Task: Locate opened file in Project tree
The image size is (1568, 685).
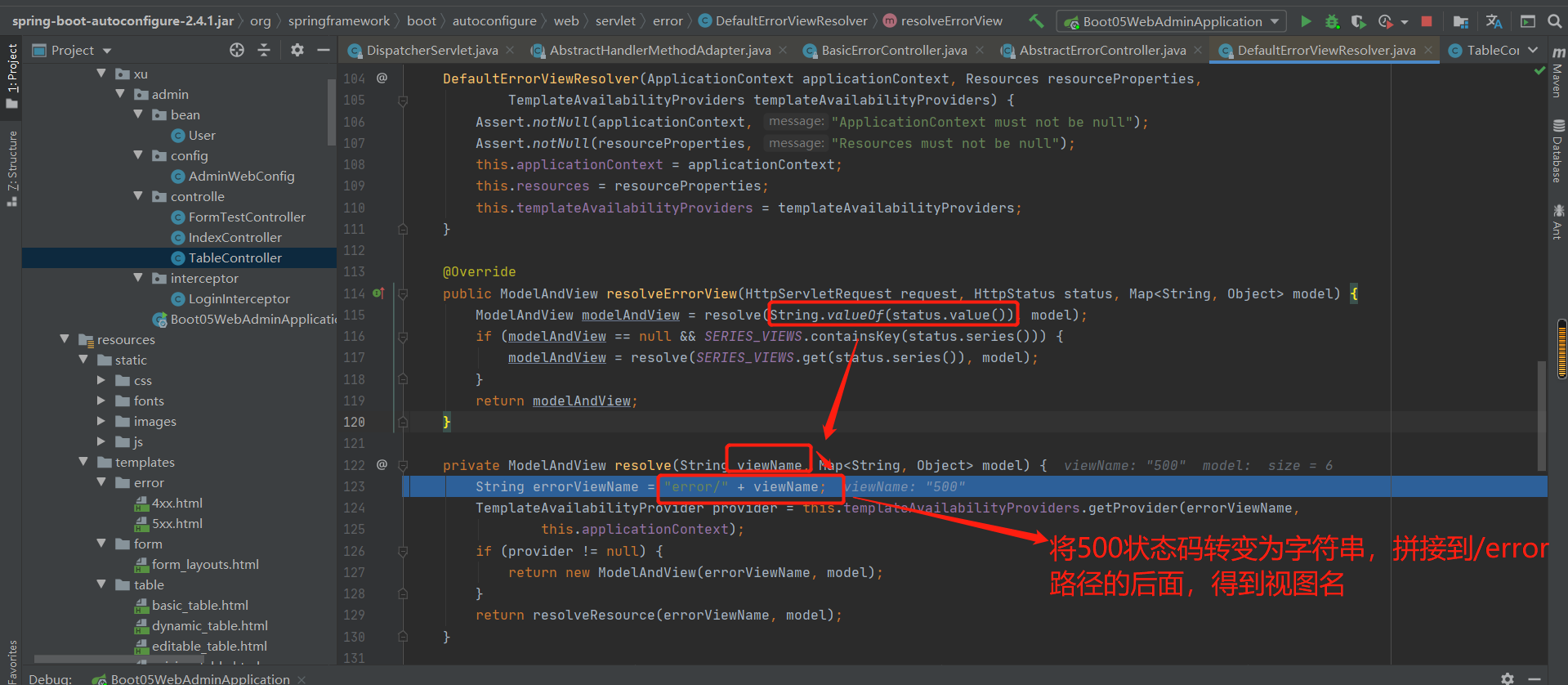Action: pyautogui.click(x=237, y=50)
